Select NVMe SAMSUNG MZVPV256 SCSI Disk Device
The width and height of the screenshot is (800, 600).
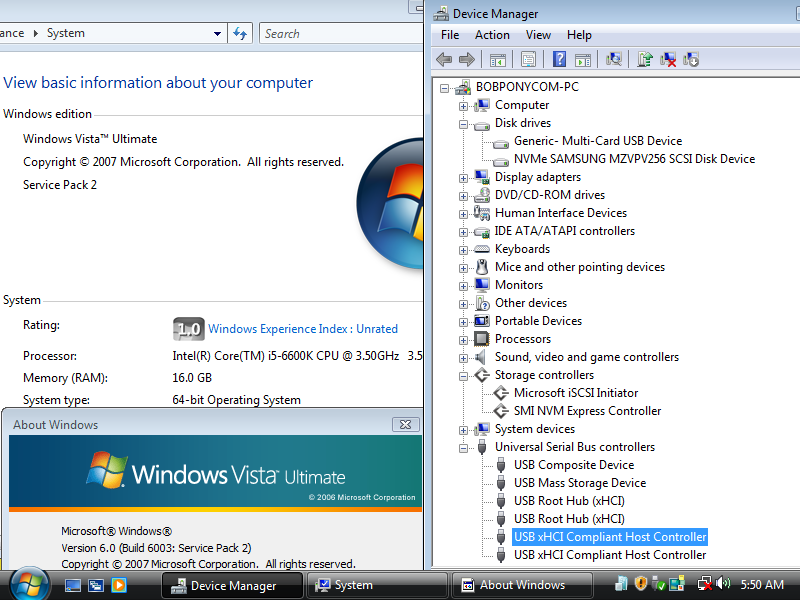[x=634, y=159]
